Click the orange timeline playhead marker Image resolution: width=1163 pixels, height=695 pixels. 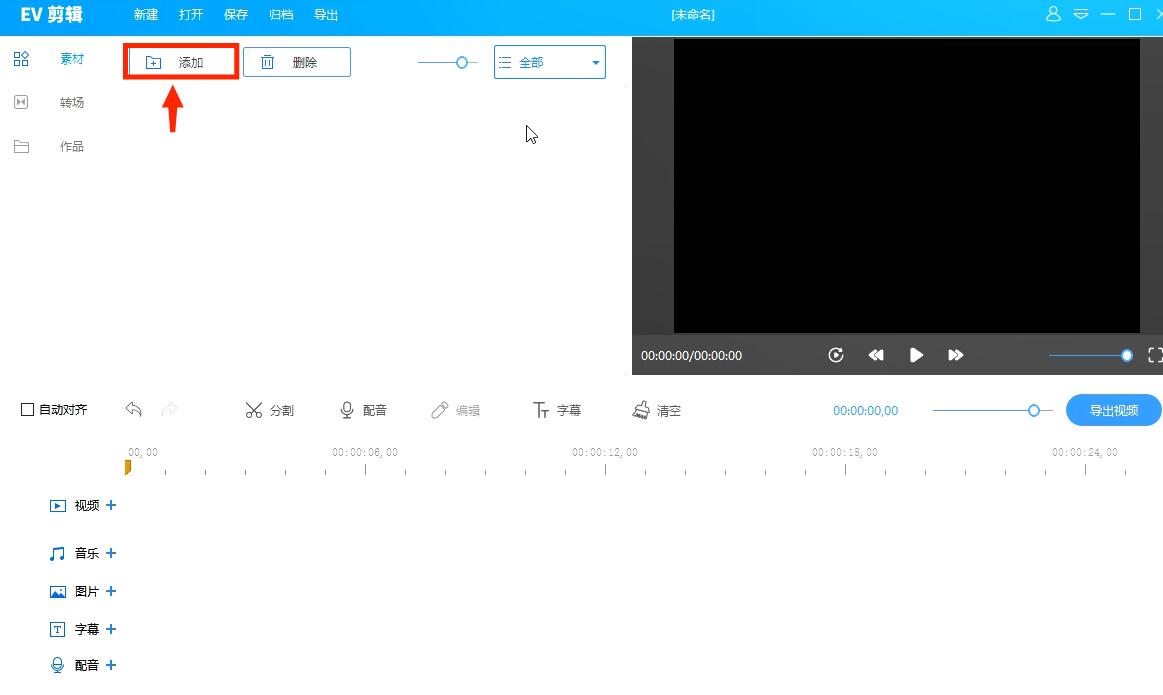click(128, 467)
